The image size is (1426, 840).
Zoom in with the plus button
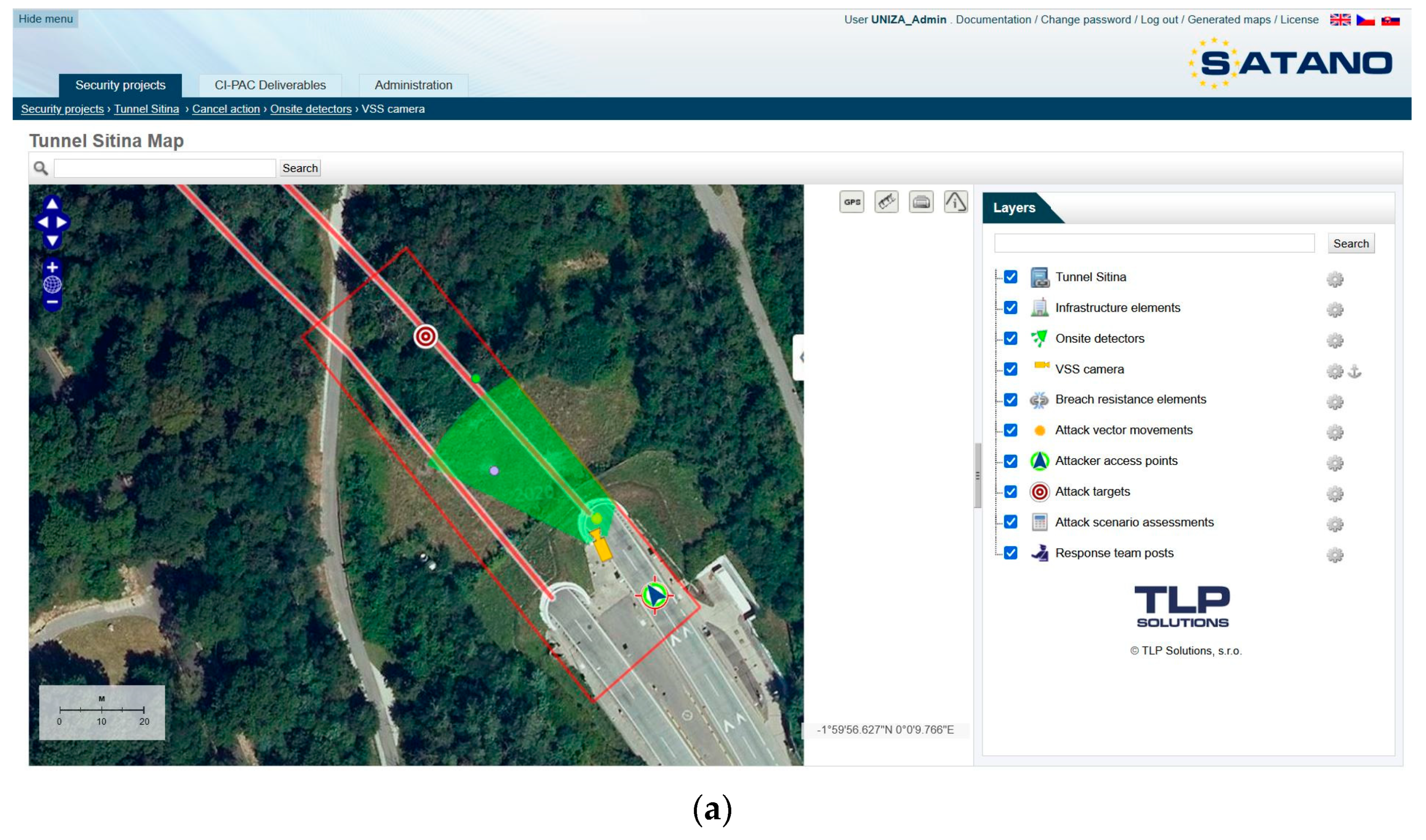[x=52, y=267]
